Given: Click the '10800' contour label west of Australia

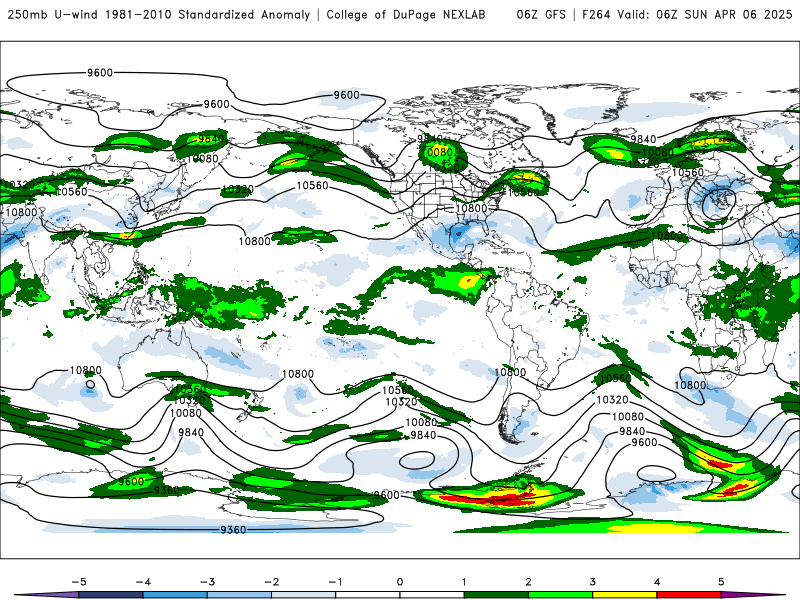Looking at the screenshot, I should 85,370.
